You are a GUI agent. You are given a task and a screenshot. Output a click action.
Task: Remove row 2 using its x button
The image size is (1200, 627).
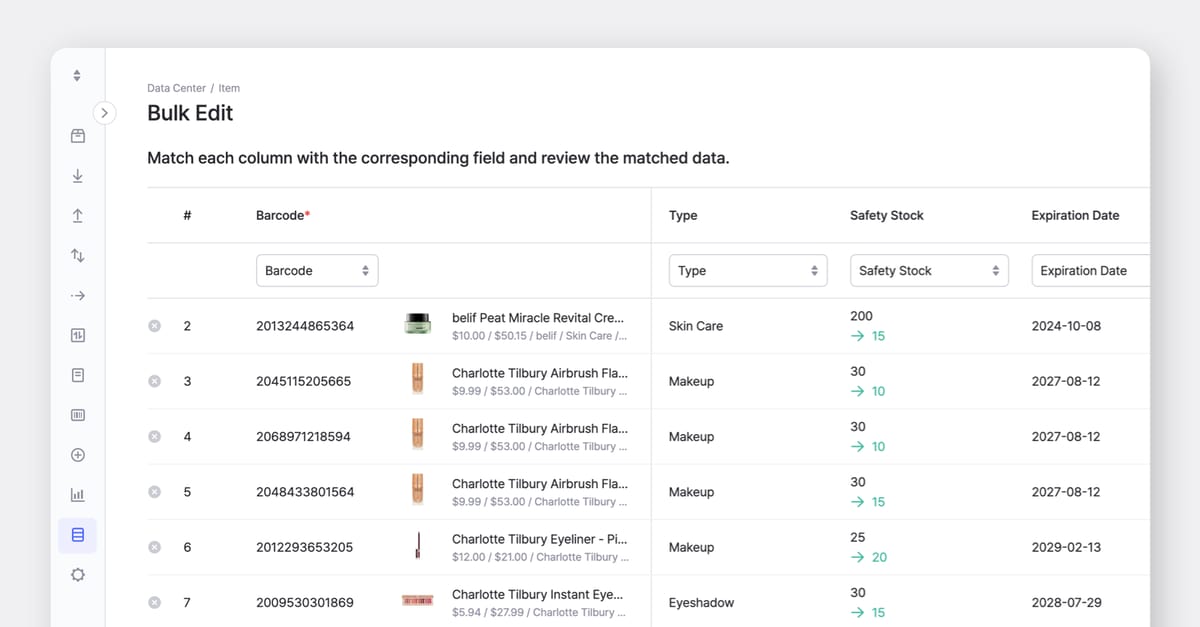click(x=154, y=325)
